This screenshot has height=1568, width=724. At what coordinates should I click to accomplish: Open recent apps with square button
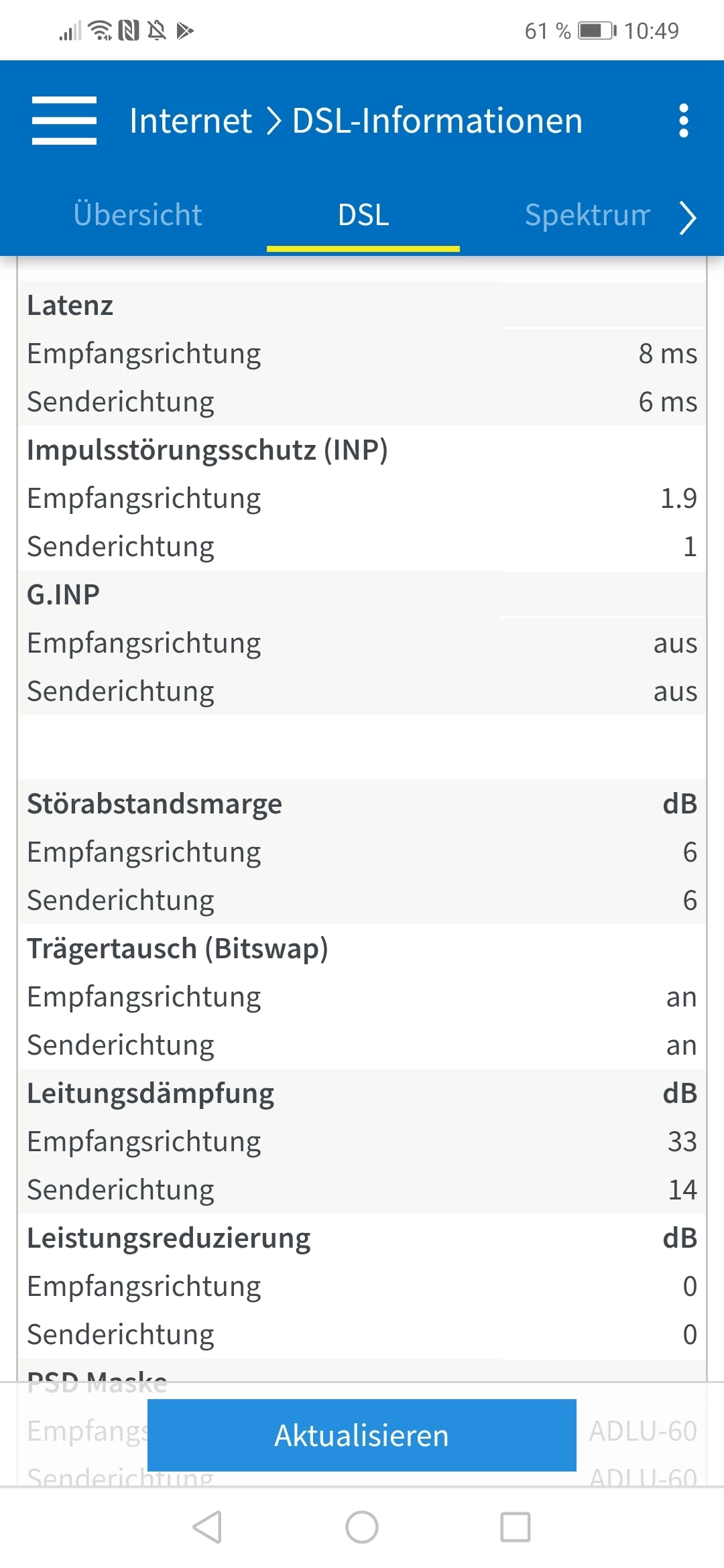tap(516, 1527)
